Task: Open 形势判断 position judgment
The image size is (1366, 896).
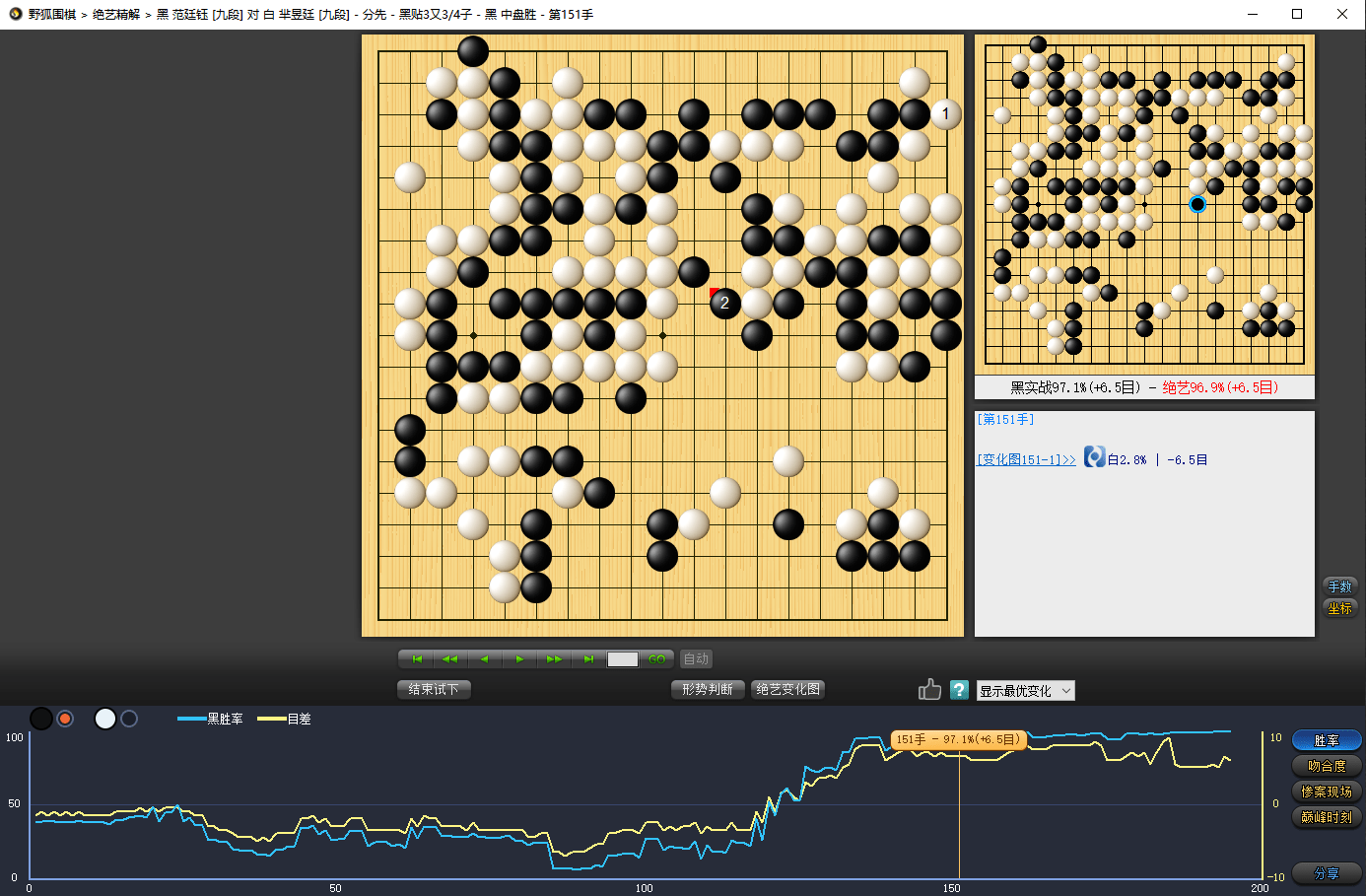Action: [x=708, y=689]
